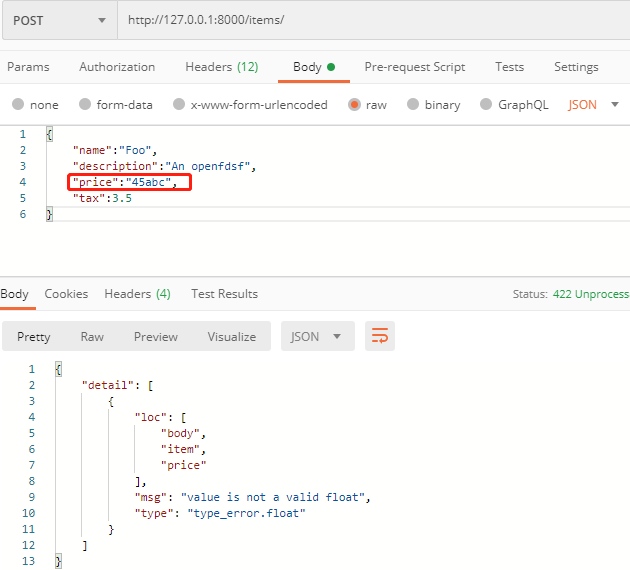Open the Authorization tab
The height and width of the screenshot is (570, 630).
click(117, 67)
